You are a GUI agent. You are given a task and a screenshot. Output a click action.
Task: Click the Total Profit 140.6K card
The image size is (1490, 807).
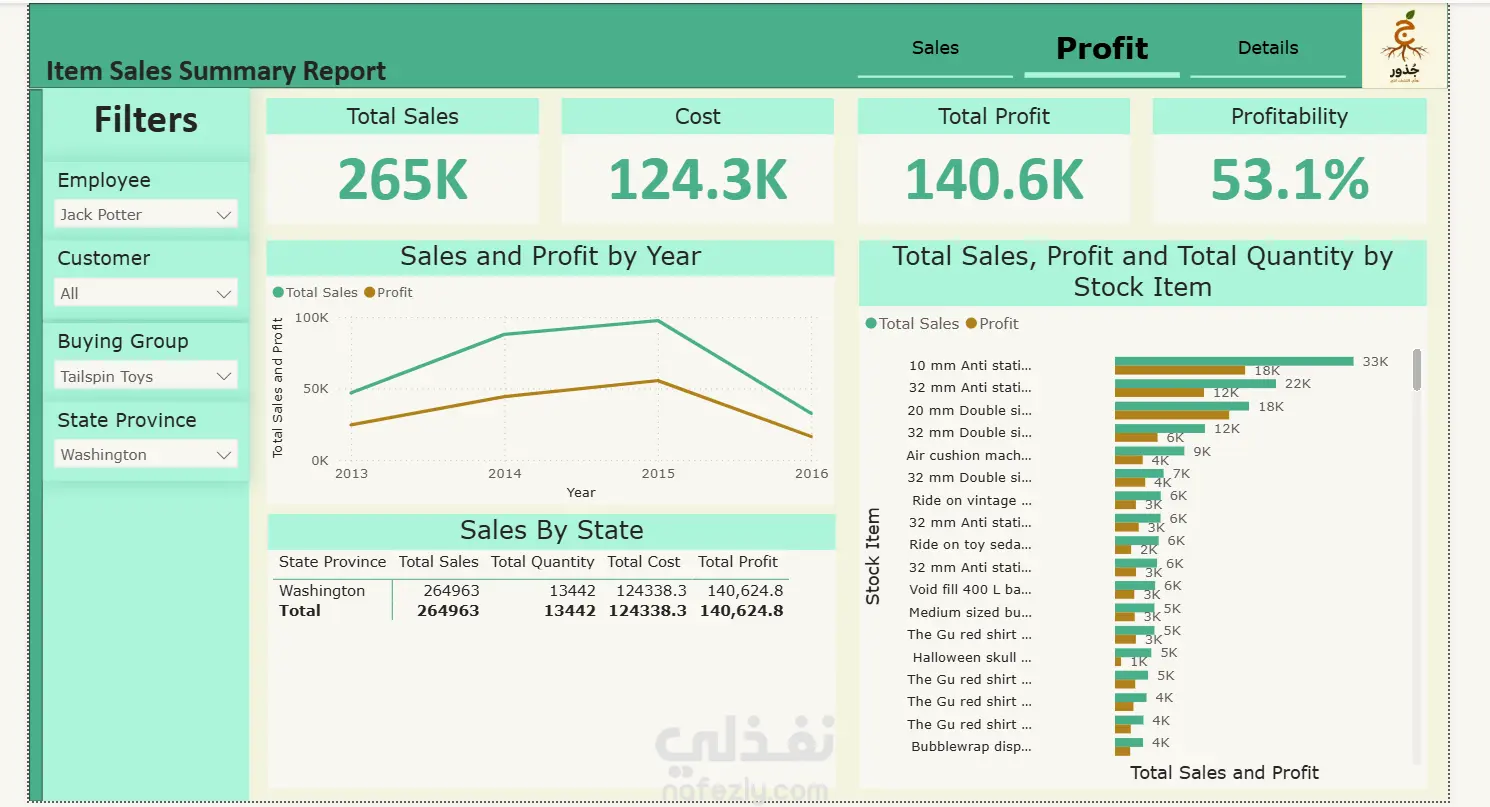(x=994, y=160)
